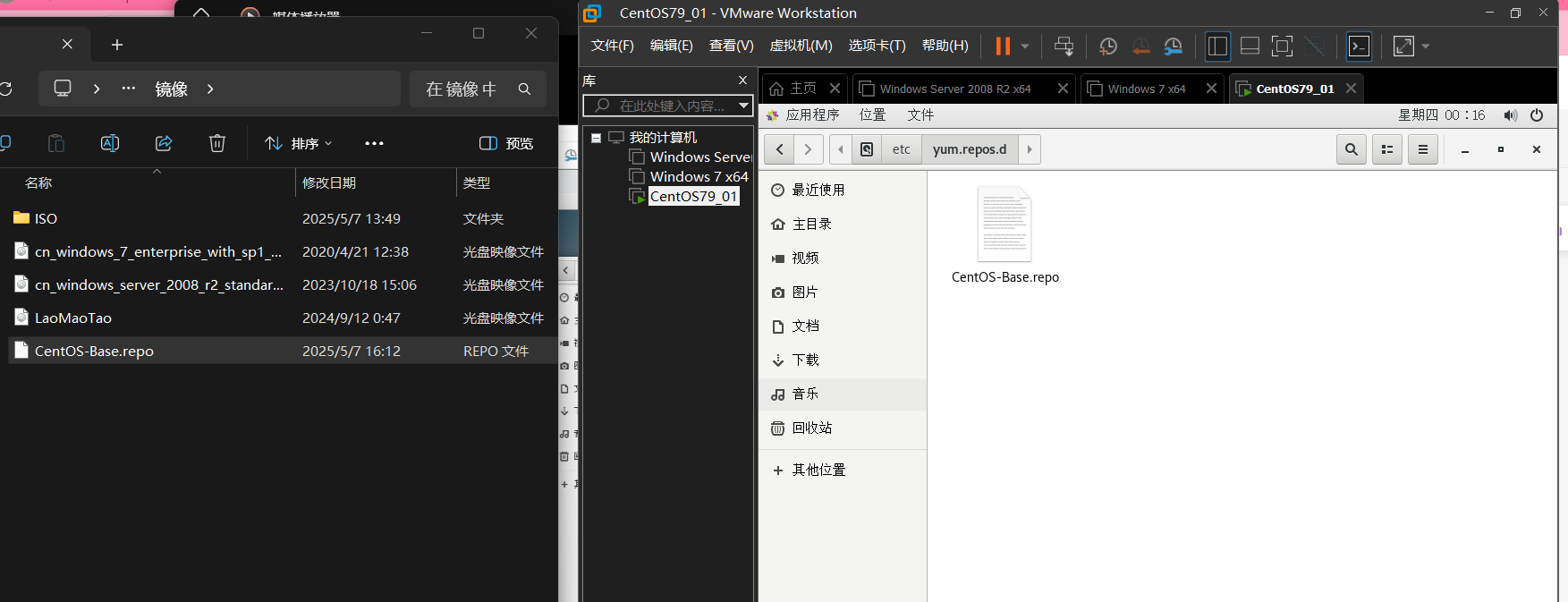The width and height of the screenshot is (1568, 602).
Task: Open the library search filter dropdown
Action: pos(743,106)
